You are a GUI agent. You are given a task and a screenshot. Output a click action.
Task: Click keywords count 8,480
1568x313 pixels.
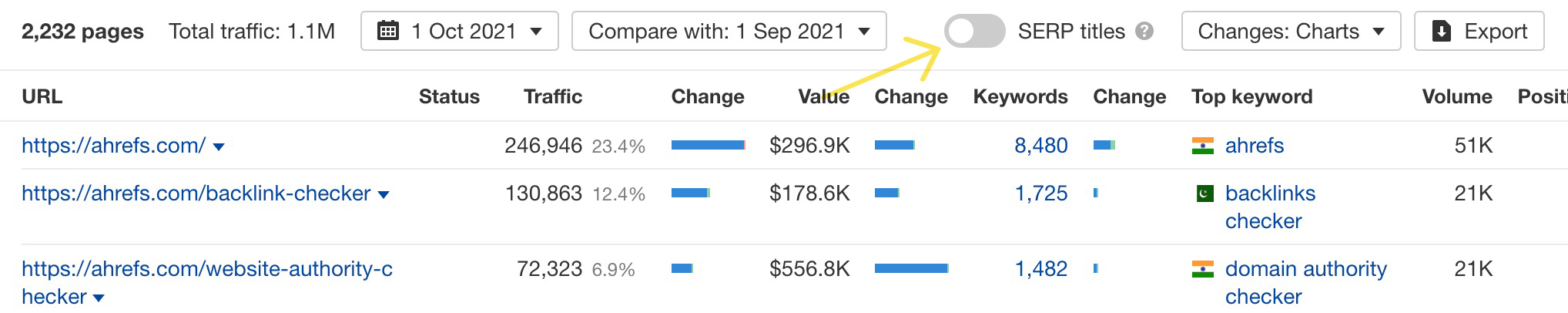pyautogui.click(x=1040, y=146)
